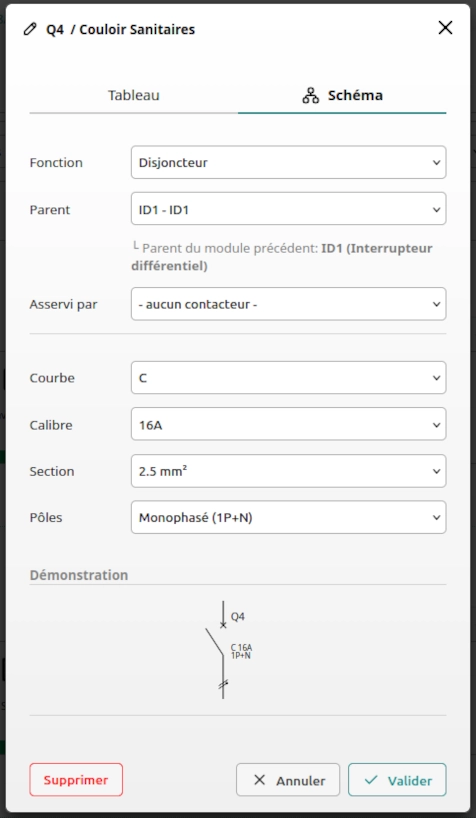Change the Courbe dropdown value C
476x818 pixels.
pos(289,377)
